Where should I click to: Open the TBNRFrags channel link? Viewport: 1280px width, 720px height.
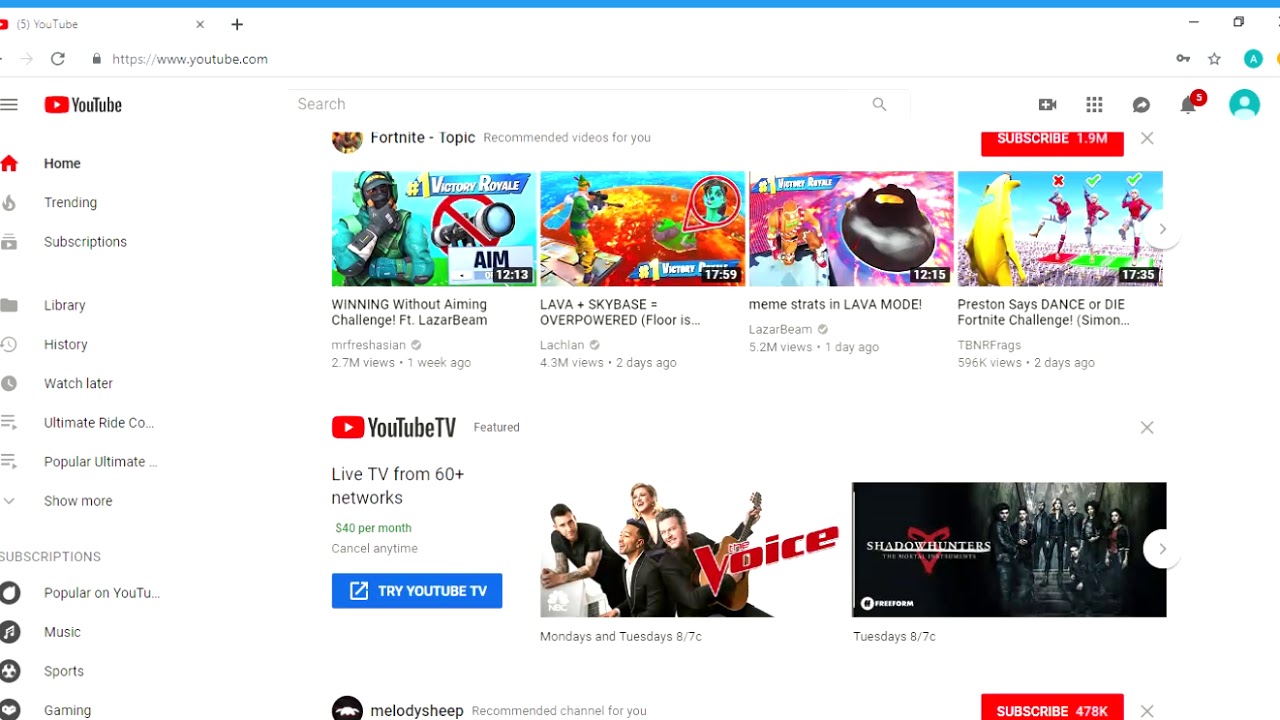click(989, 345)
